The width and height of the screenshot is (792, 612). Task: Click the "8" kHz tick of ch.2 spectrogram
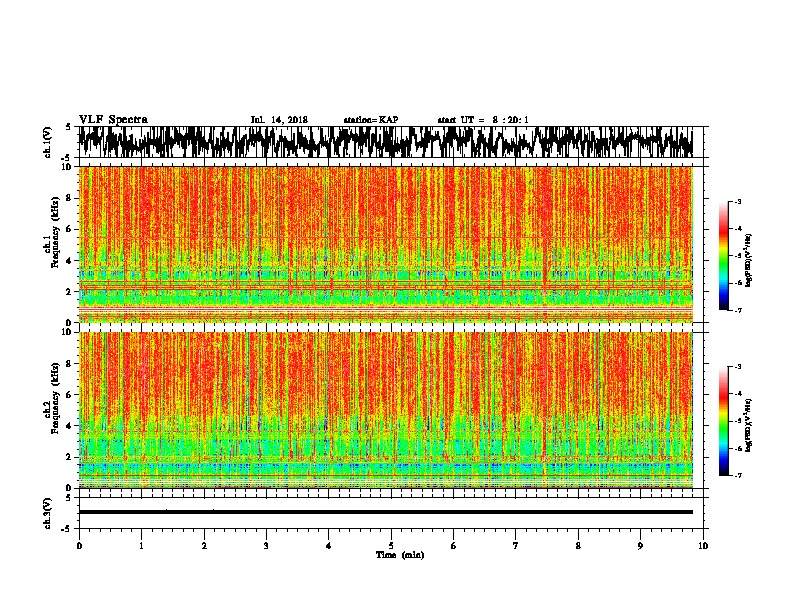tap(70, 364)
